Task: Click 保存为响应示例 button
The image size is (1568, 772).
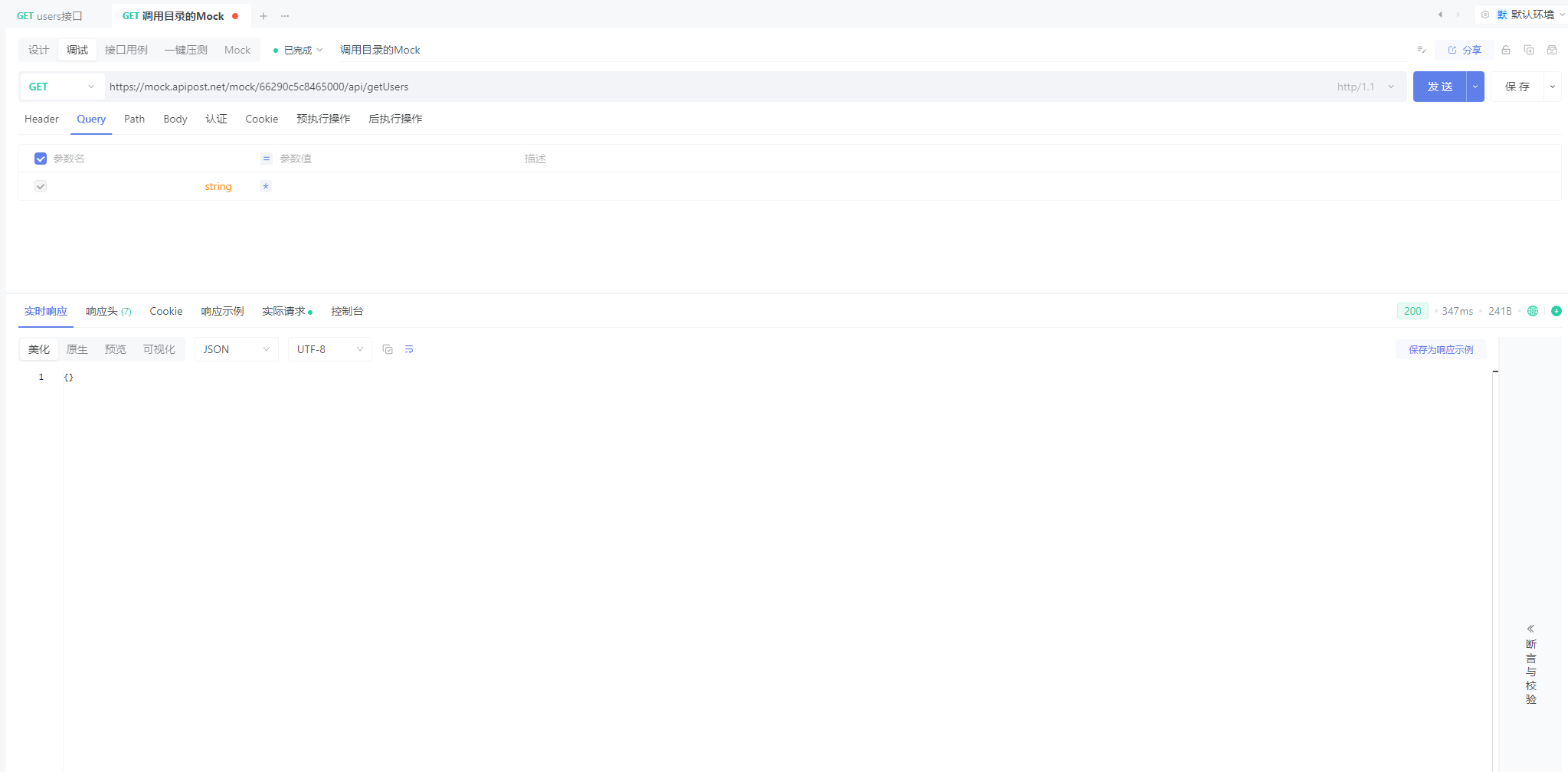Action: tap(1441, 349)
